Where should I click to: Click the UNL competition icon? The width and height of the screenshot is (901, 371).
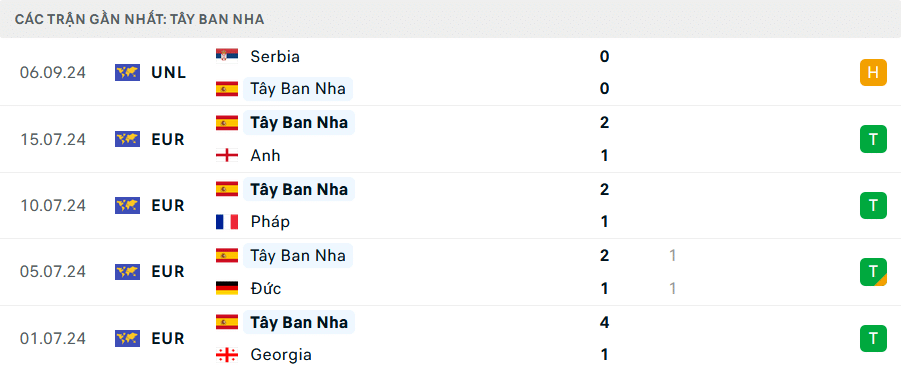128,72
